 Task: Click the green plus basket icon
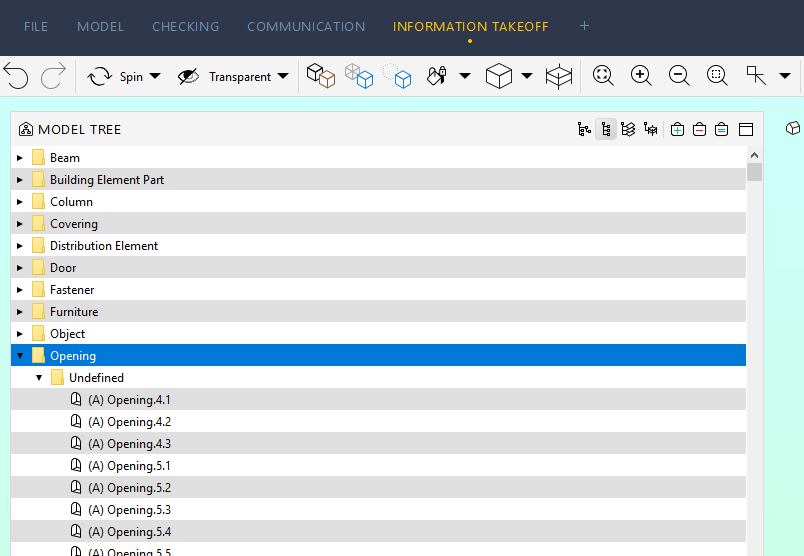coord(677,129)
